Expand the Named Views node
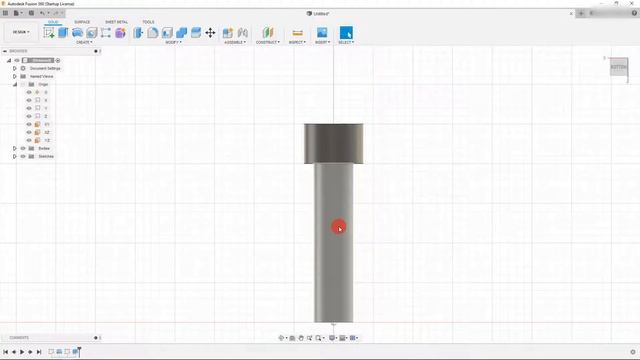This screenshot has width=640, height=360. (15, 76)
